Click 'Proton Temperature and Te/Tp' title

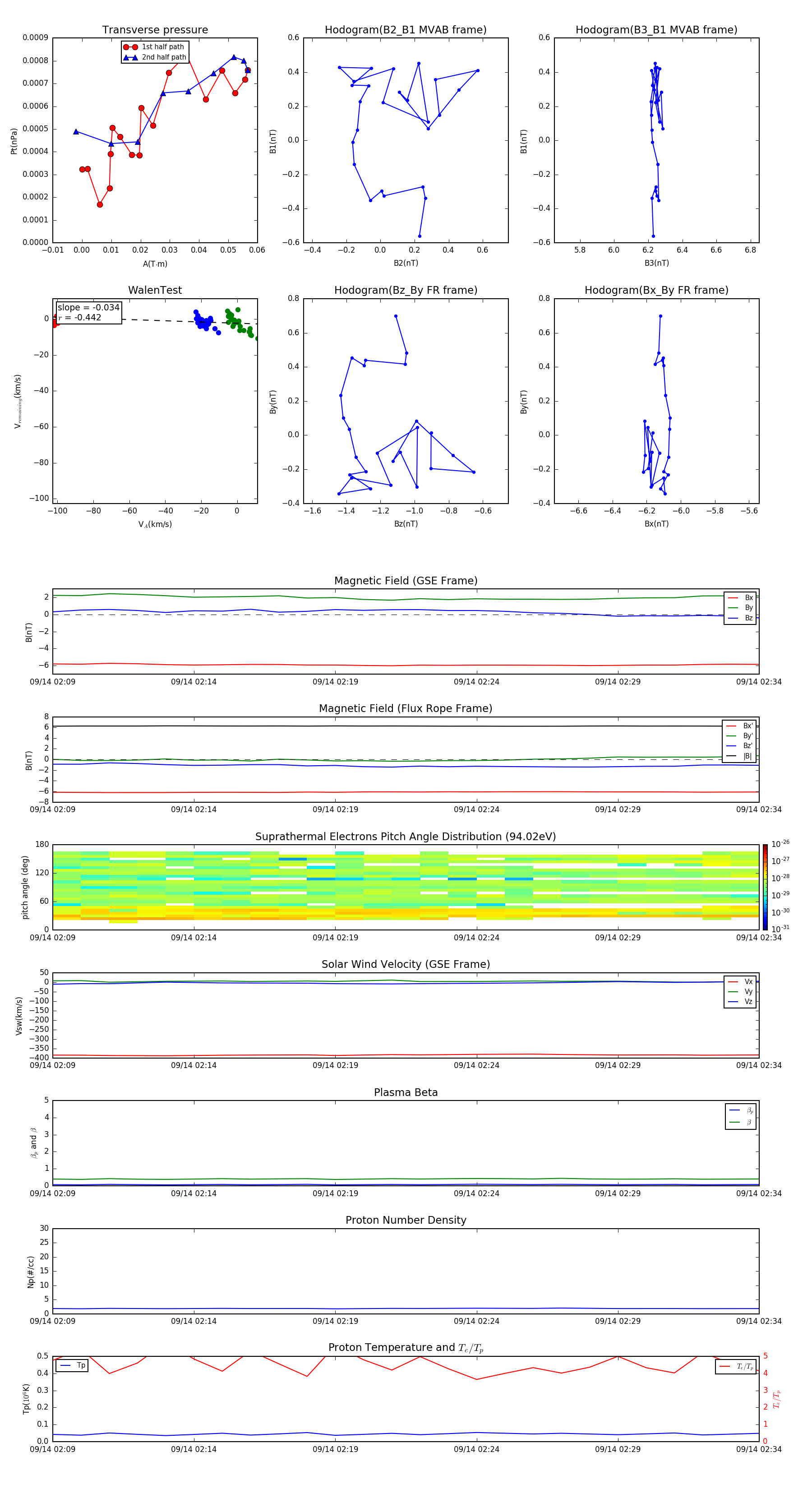406,1348
